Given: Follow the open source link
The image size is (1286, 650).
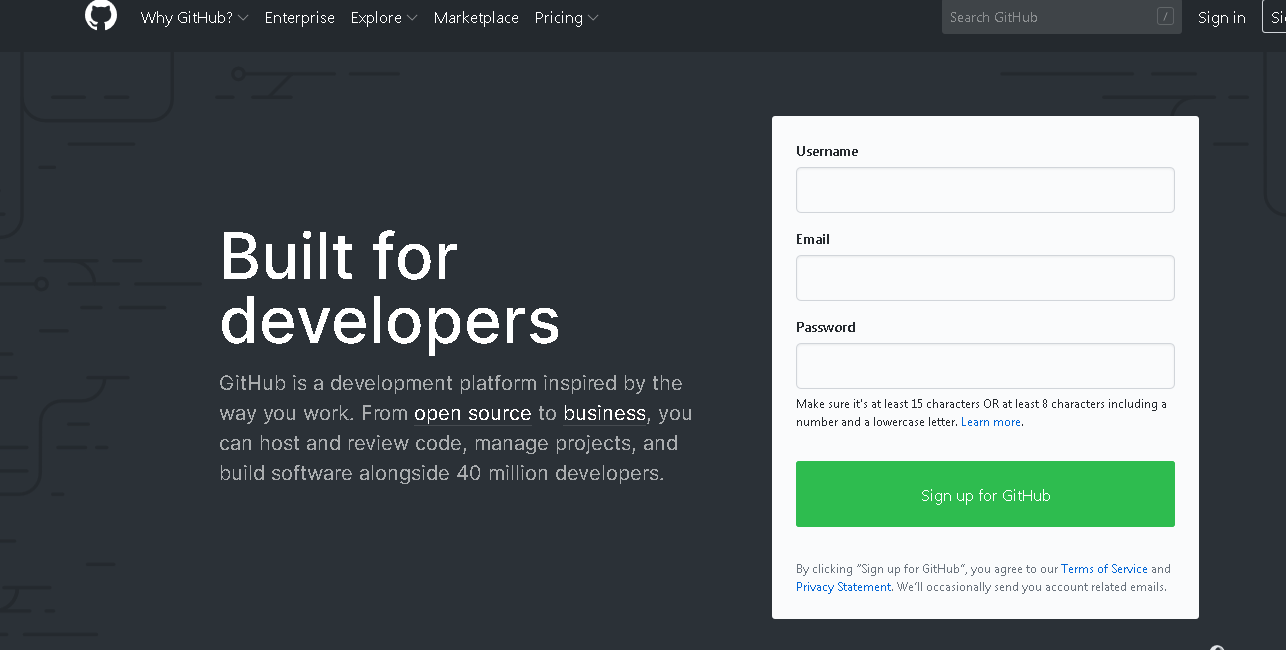Looking at the screenshot, I should click(x=472, y=413).
